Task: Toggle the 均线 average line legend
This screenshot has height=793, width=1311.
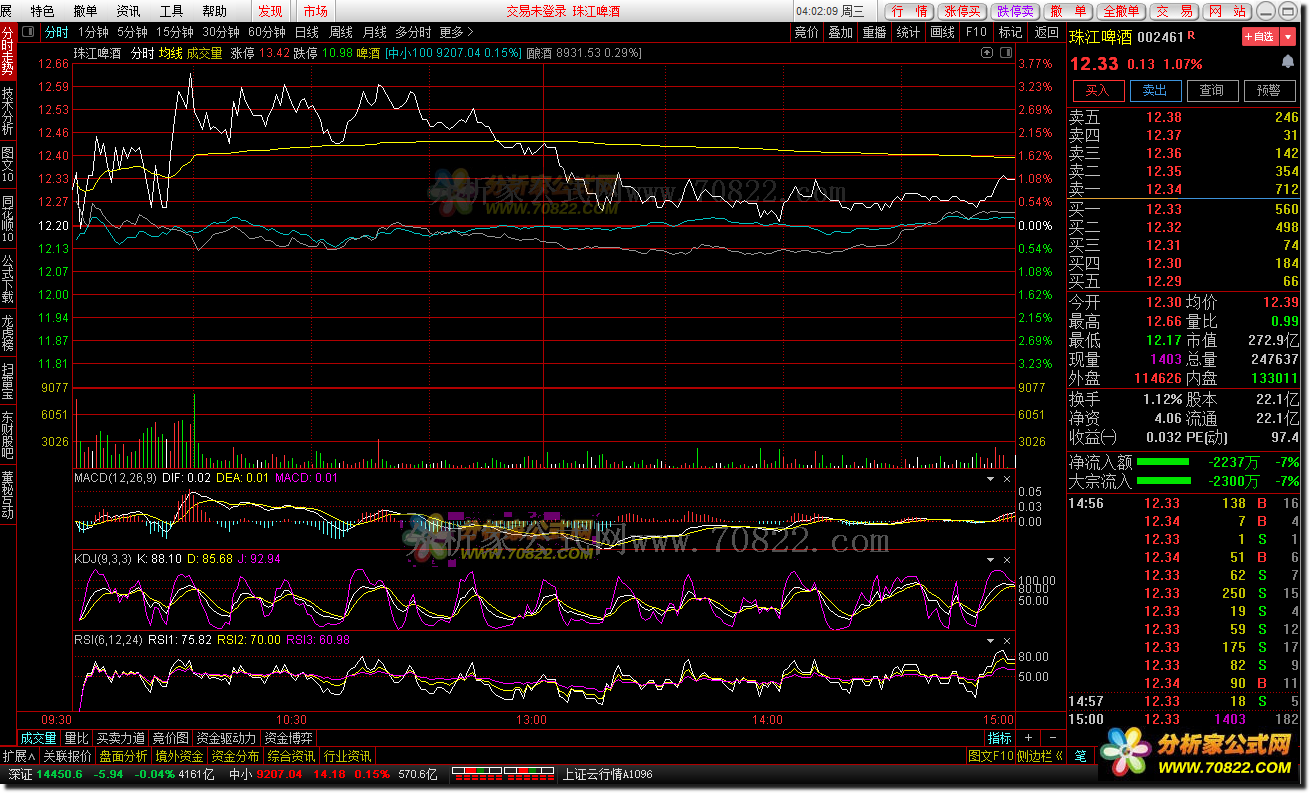Action: [x=171, y=53]
